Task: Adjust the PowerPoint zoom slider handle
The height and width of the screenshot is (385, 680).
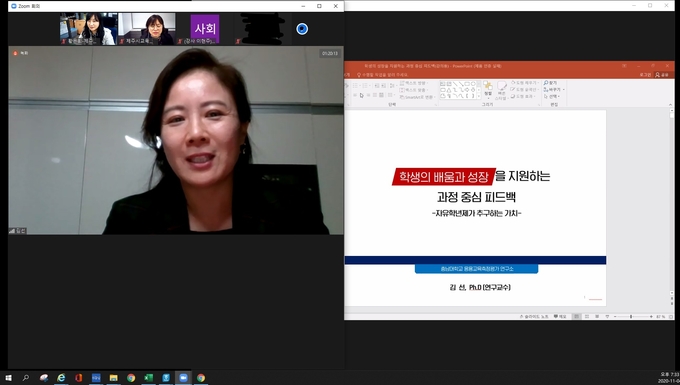Action: click(631, 316)
